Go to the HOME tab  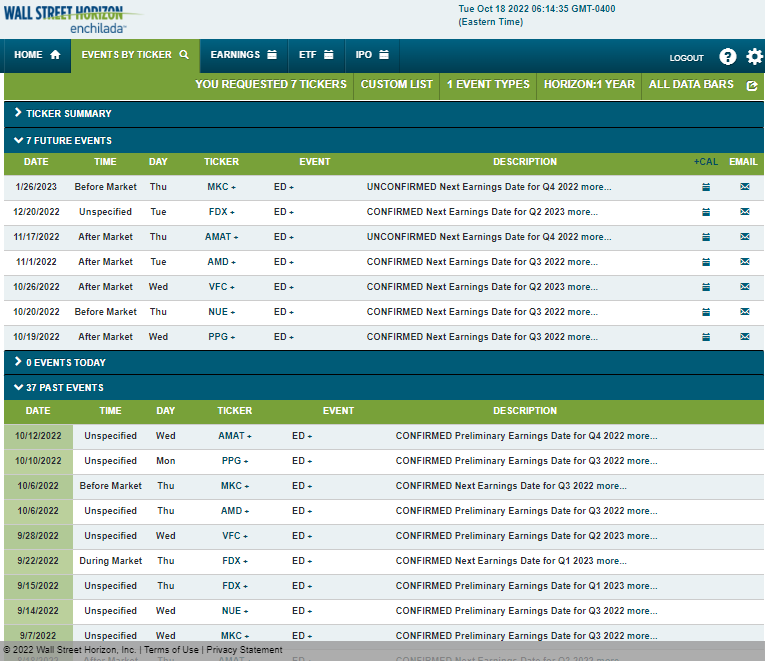pyautogui.click(x=38, y=55)
